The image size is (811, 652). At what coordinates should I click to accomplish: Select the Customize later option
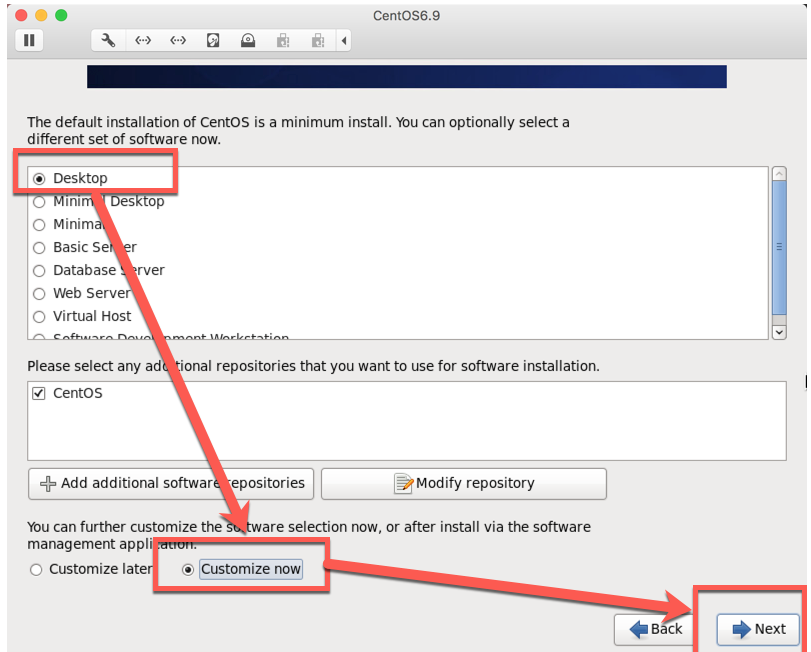tap(37, 569)
